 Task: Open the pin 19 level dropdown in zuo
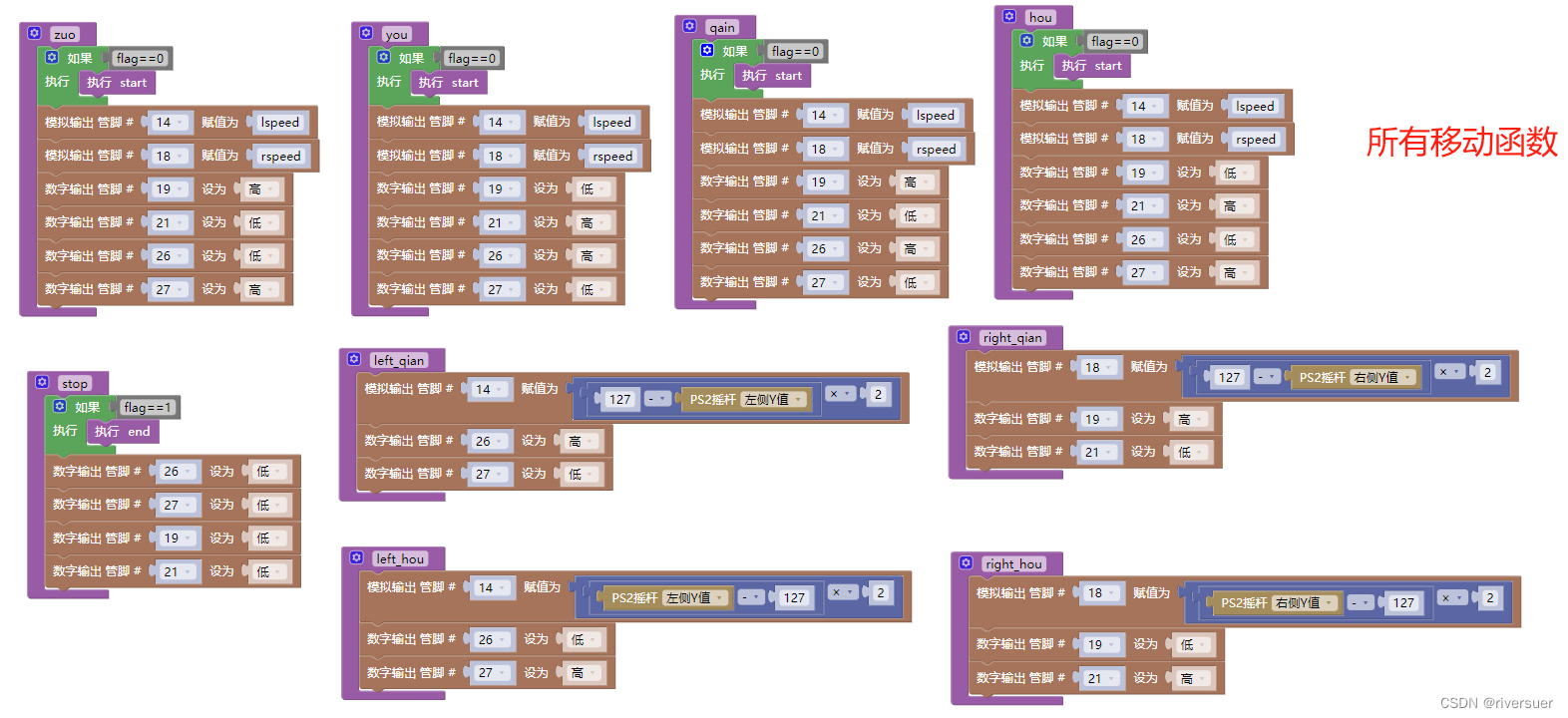[261, 189]
